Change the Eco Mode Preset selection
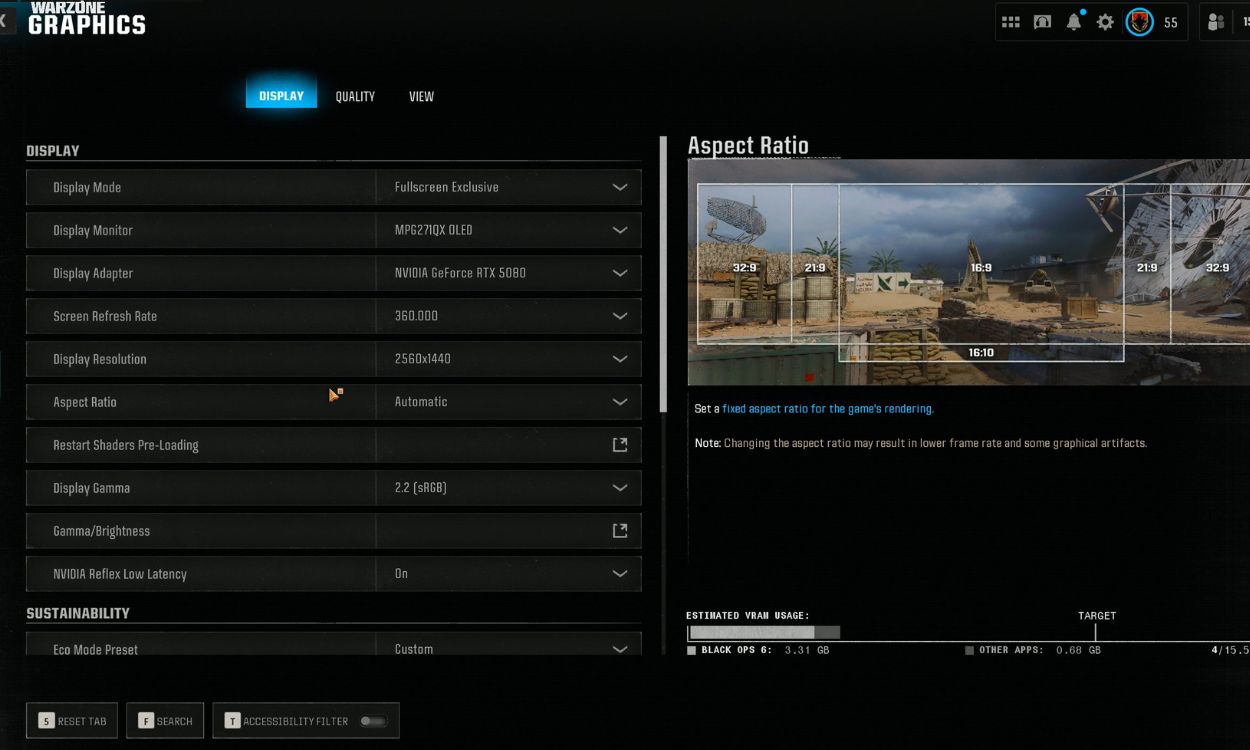This screenshot has height=750, width=1250. (x=510, y=648)
